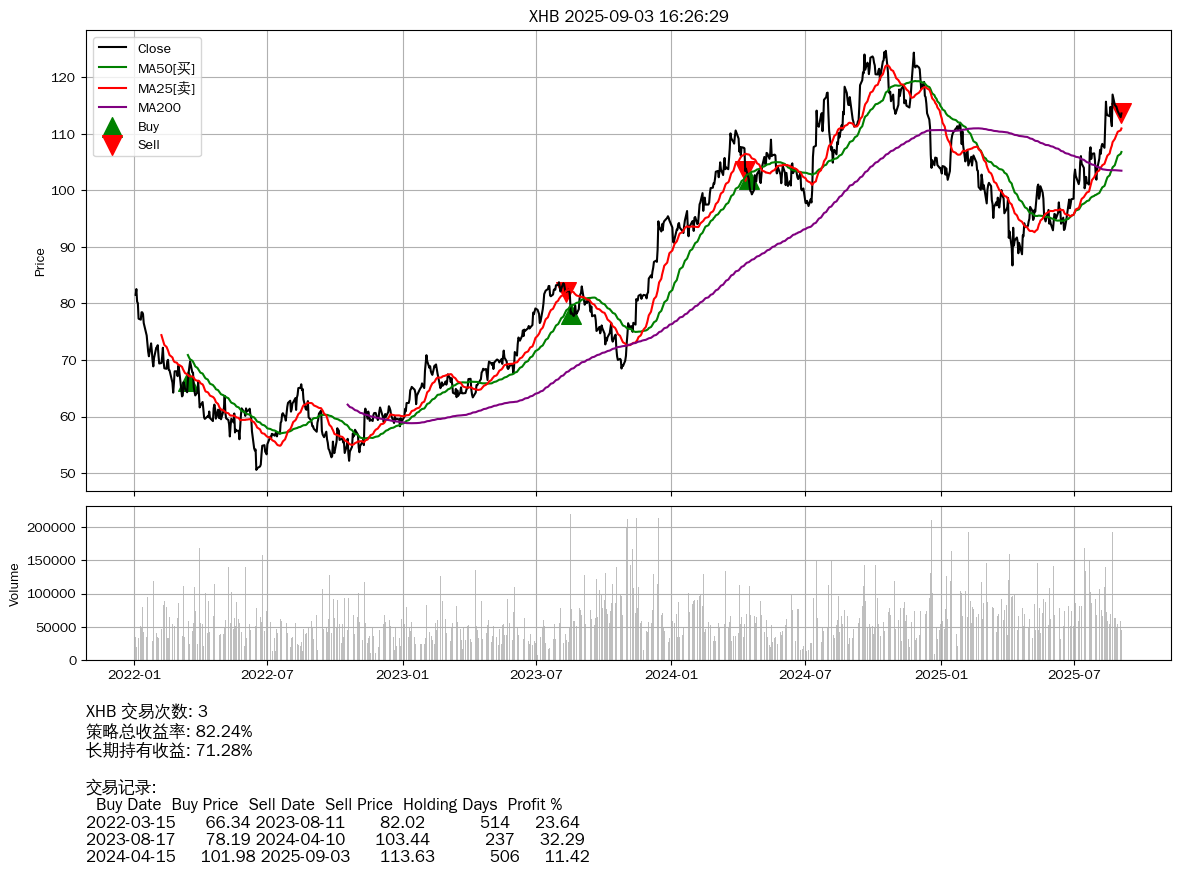This screenshot has height=875, width=1181.
Task: Click the trade row with Buy Date 2023-08-17
Action: pyautogui.click(x=336, y=838)
